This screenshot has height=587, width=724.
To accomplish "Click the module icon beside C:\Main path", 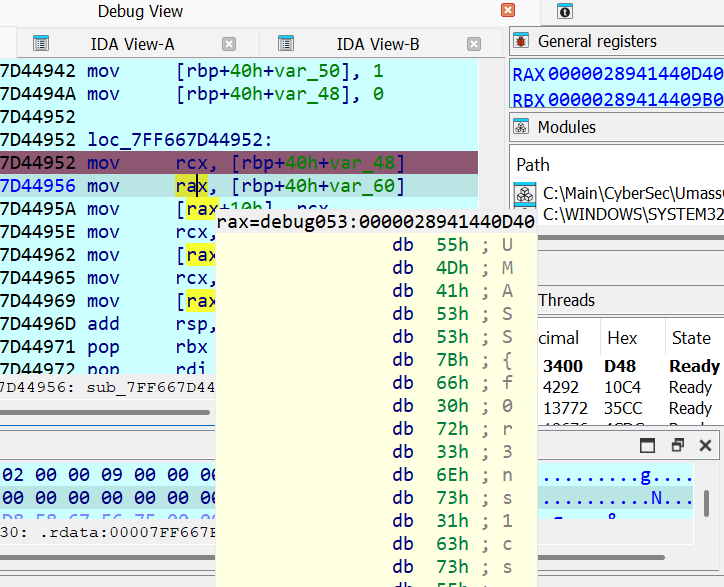I will click(x=525, y=194).
